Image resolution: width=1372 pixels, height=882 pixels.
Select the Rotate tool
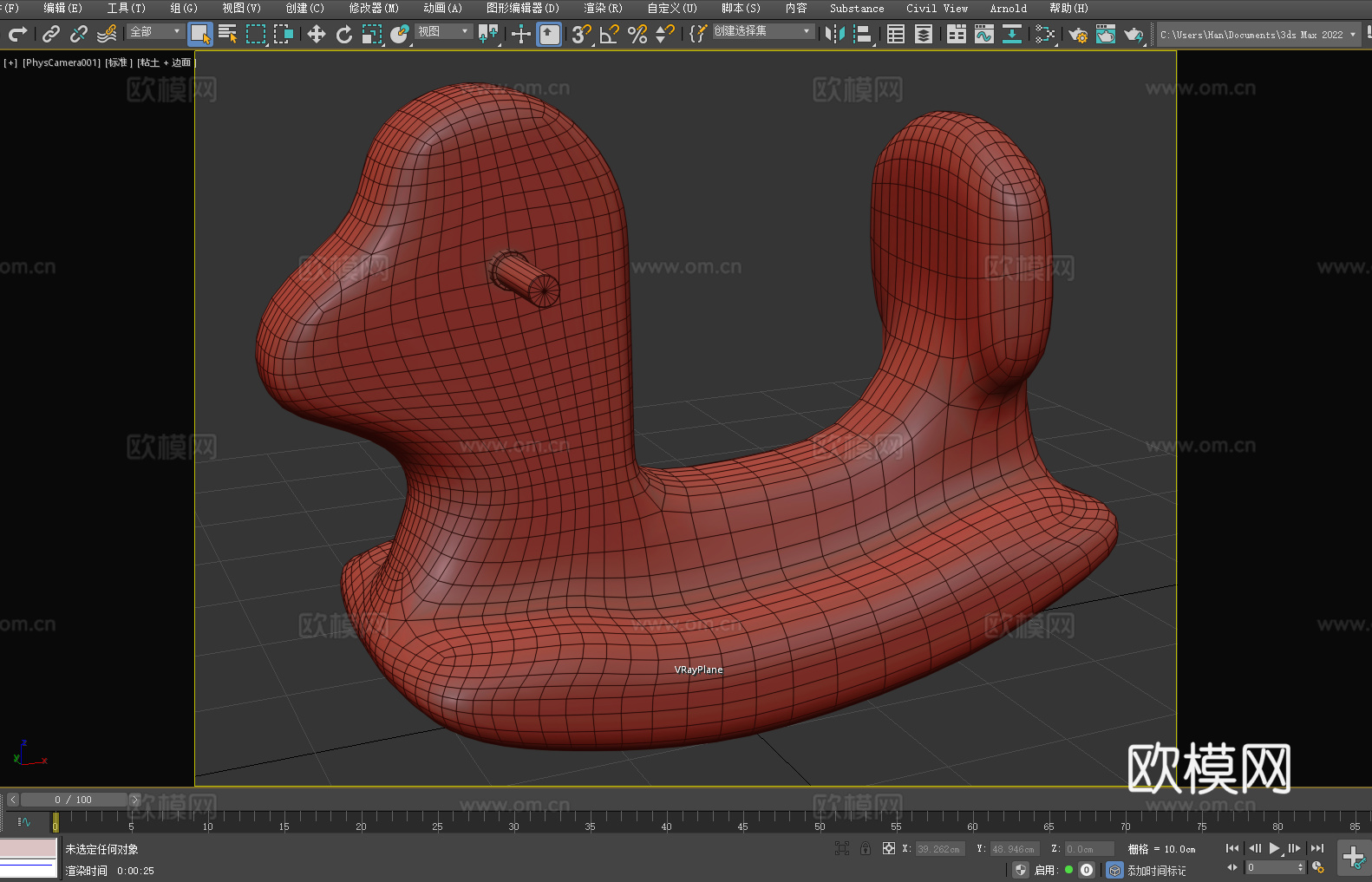pyautogui.click(x=344, y=34)
